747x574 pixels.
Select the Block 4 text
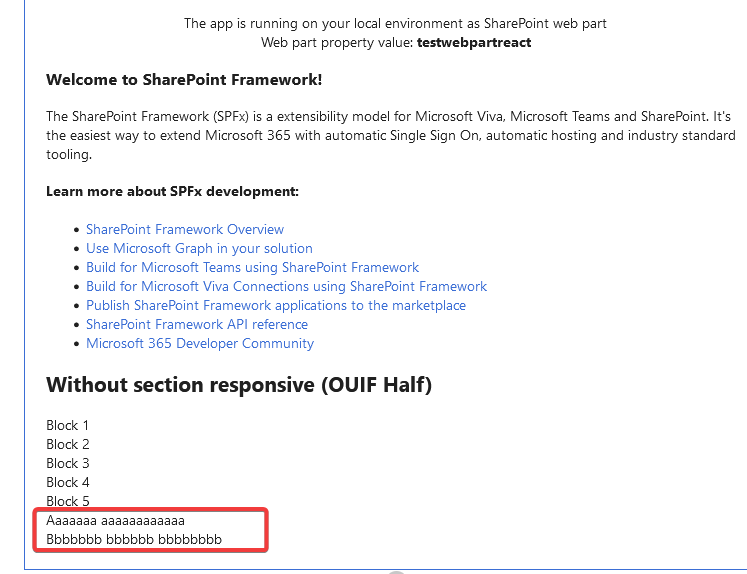[x=68, y=483]
